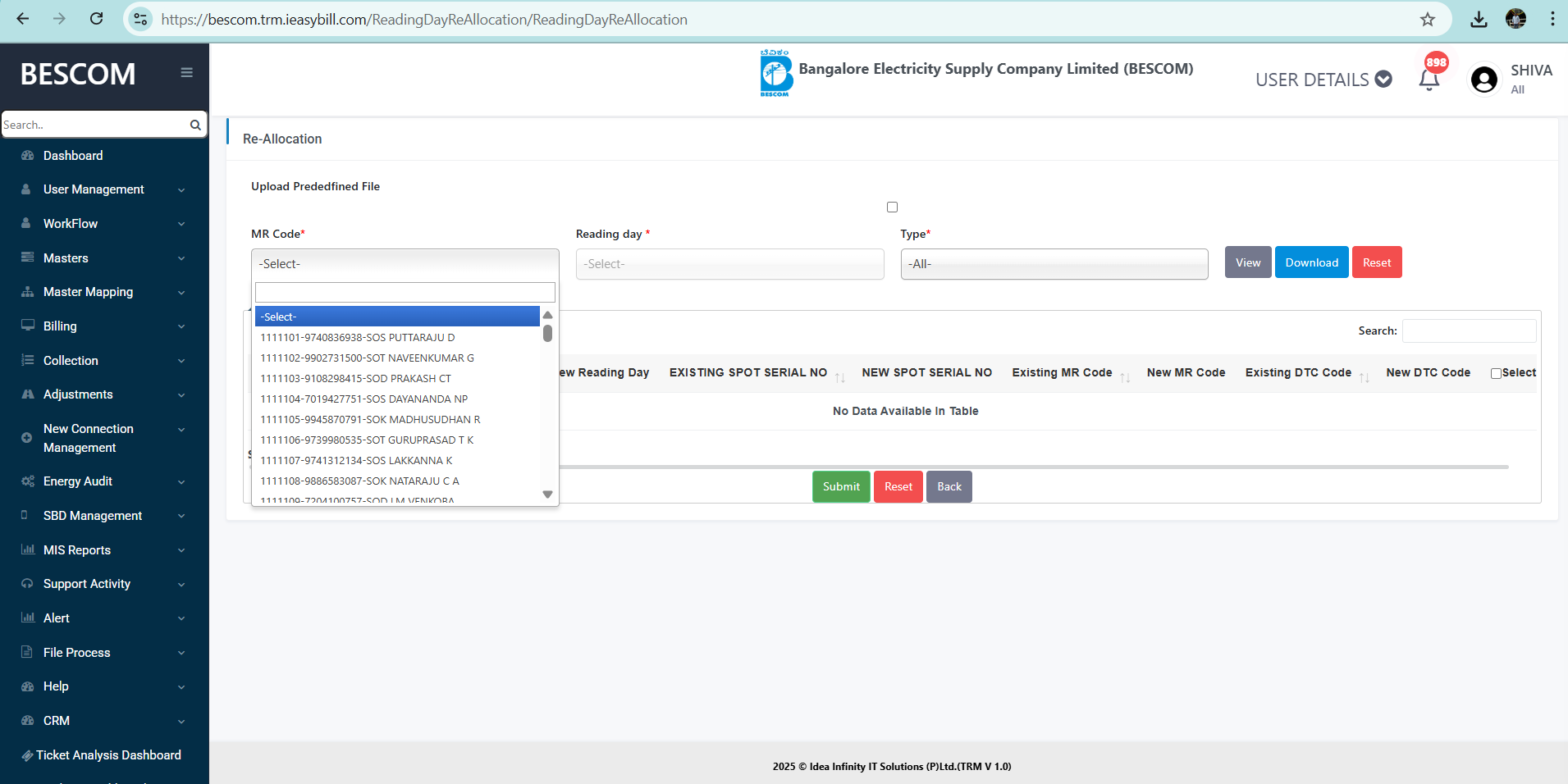
Task: Click Collection list icon
Action: point(27,360)
